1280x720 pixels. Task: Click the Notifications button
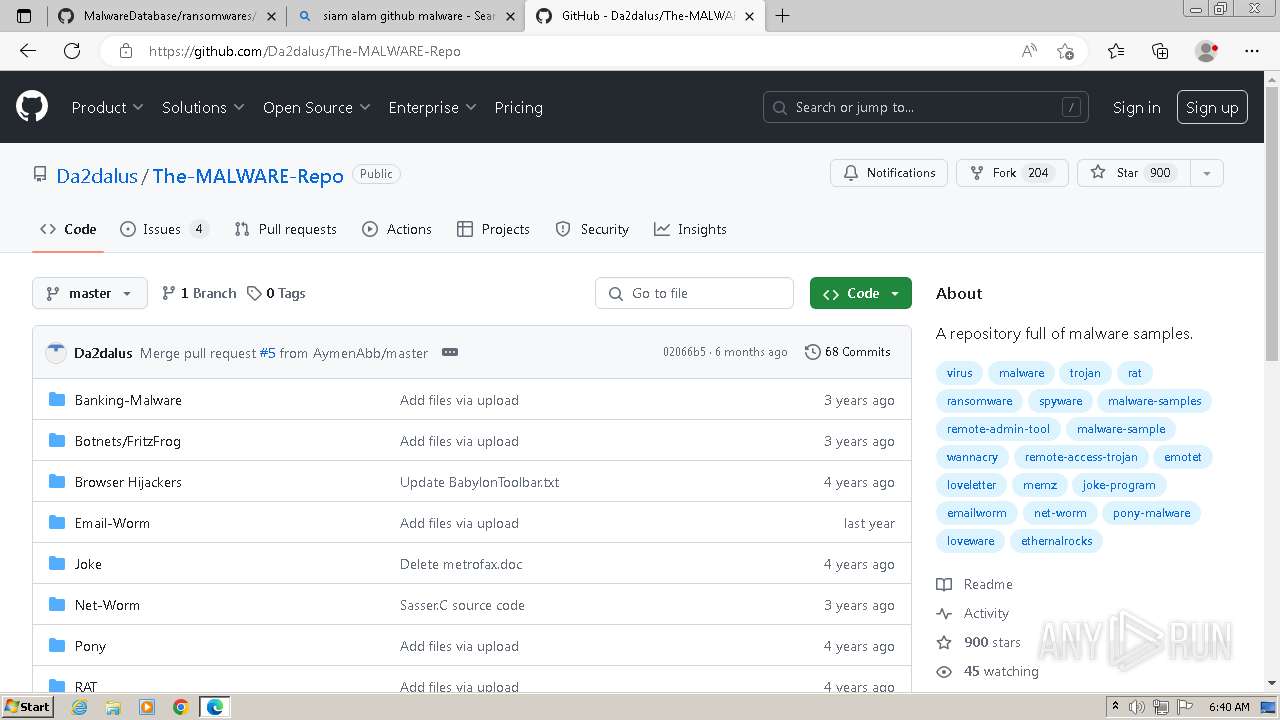tap(889, 173)
